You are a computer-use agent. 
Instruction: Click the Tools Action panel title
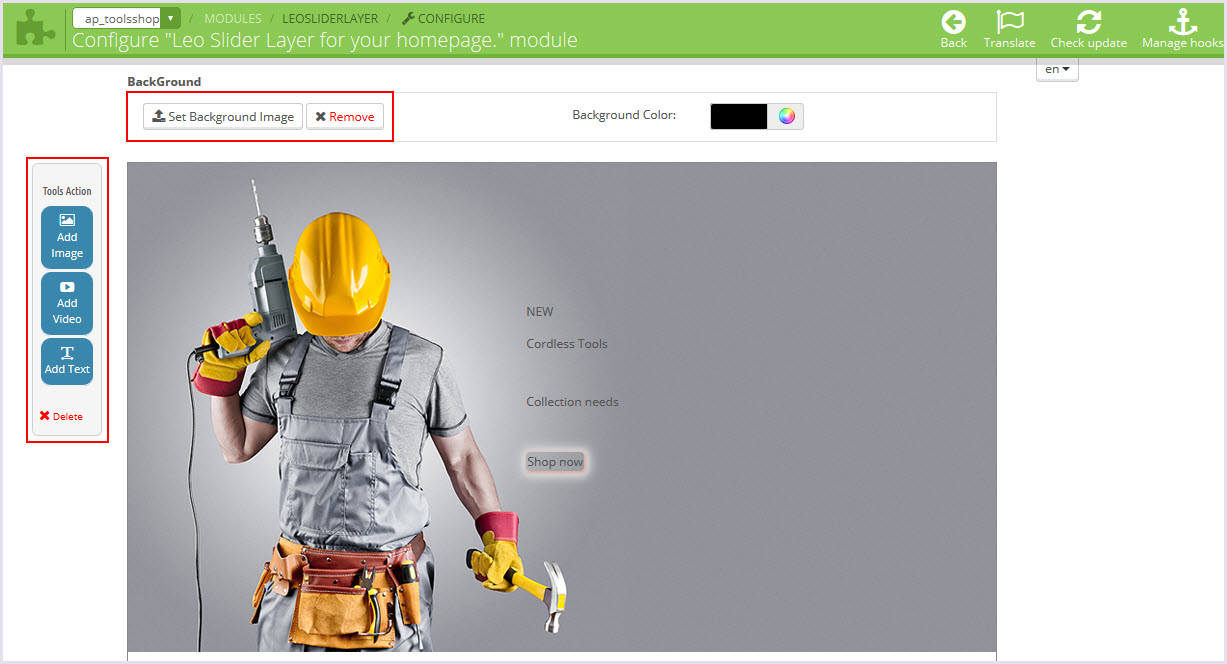[x=67, y=191]
